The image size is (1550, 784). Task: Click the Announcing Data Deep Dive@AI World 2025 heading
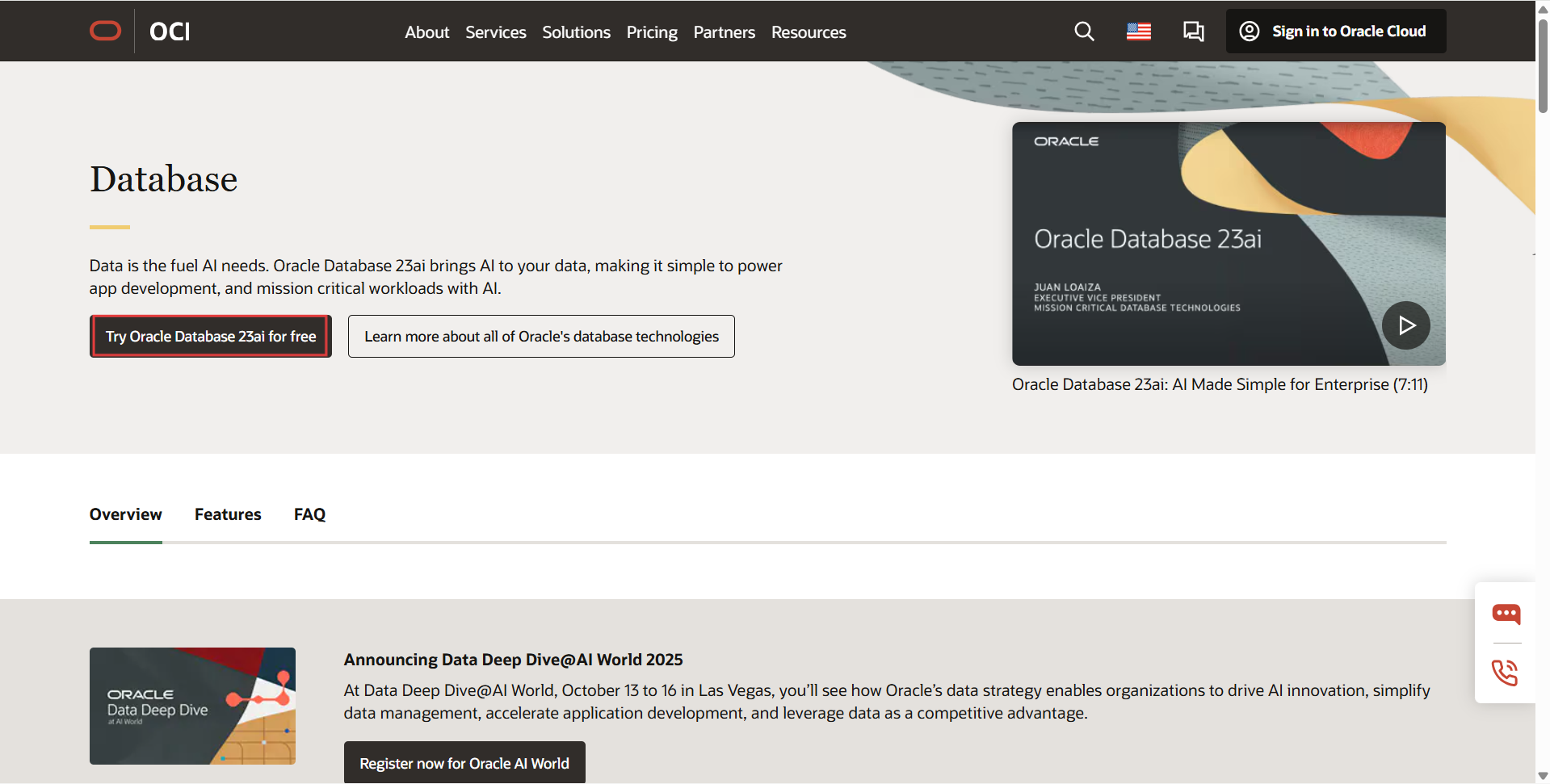tap(513, 660)
